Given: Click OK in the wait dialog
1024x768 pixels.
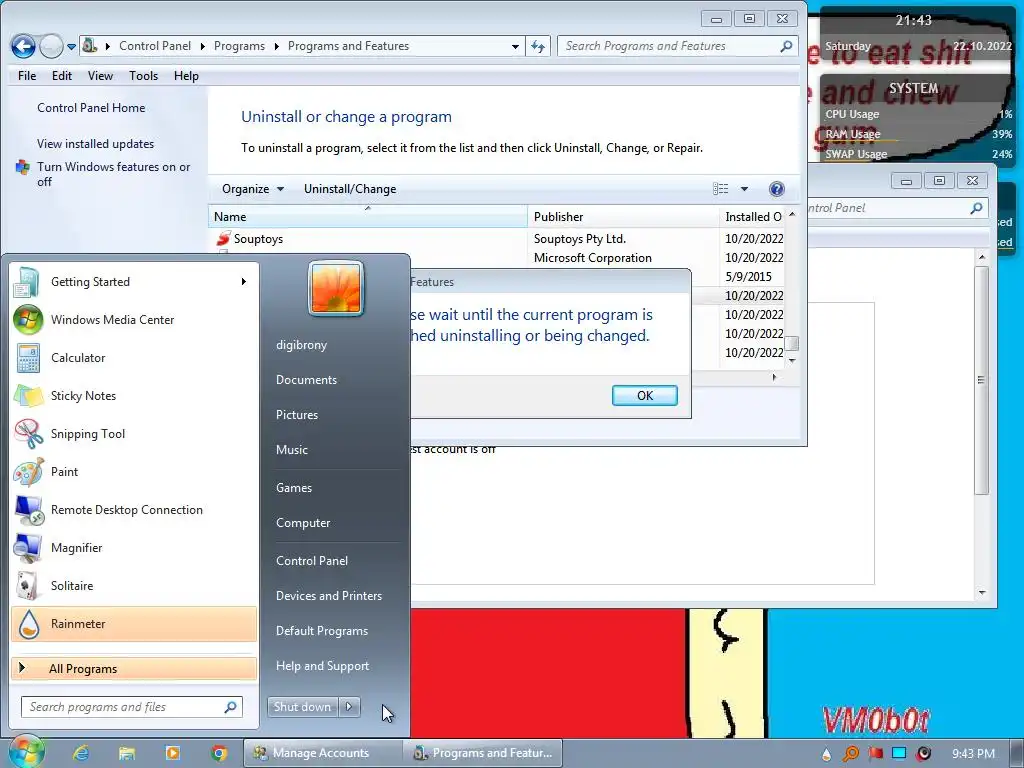Looking at the screenshot, I should (x=645, y=395).
